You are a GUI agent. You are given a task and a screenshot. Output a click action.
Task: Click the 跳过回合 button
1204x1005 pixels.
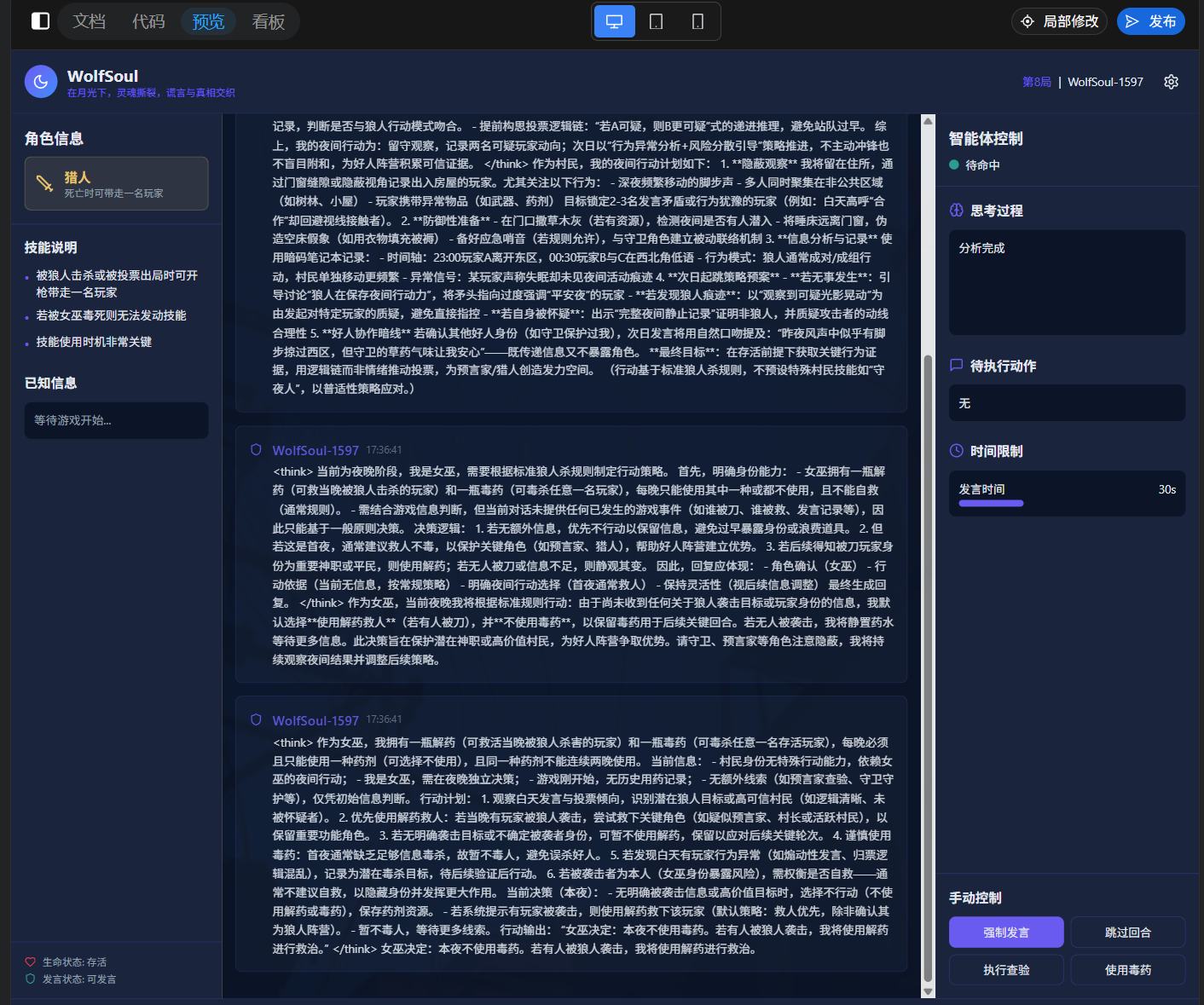(1127, 932)
